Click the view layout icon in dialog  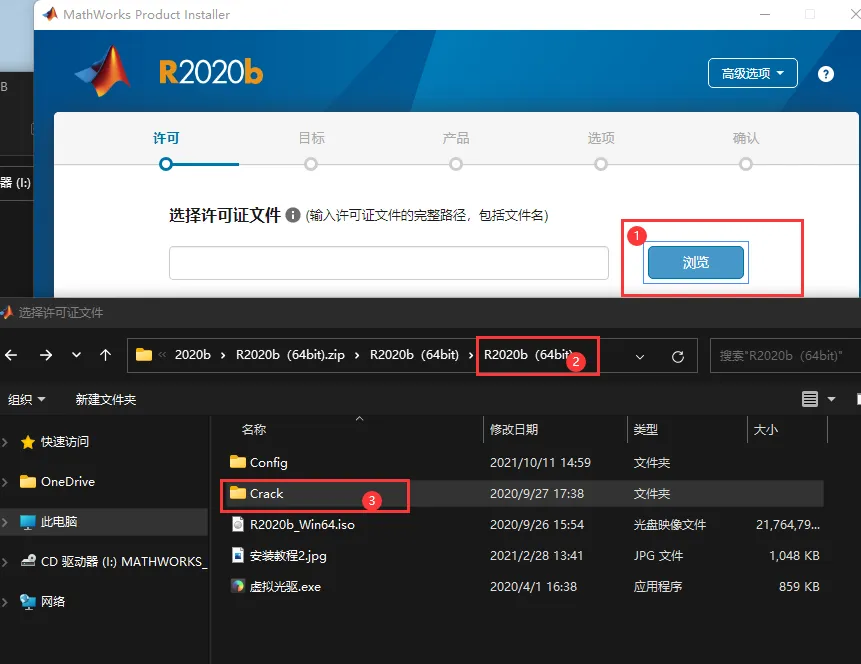[x=809, y=399]
